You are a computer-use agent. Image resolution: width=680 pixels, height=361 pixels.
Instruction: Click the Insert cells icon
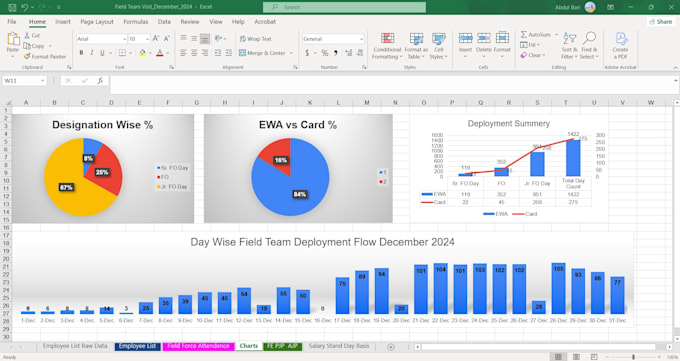point(465,38)
